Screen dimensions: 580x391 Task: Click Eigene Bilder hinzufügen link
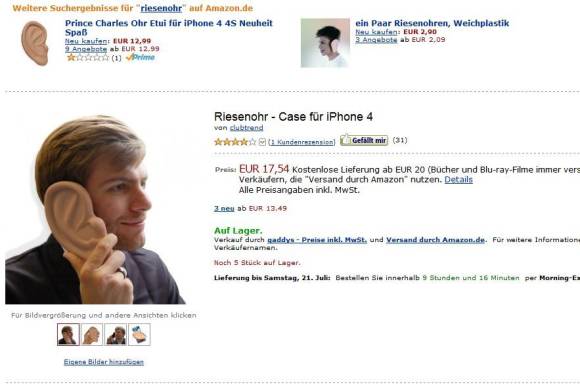(x=104, y=362)
